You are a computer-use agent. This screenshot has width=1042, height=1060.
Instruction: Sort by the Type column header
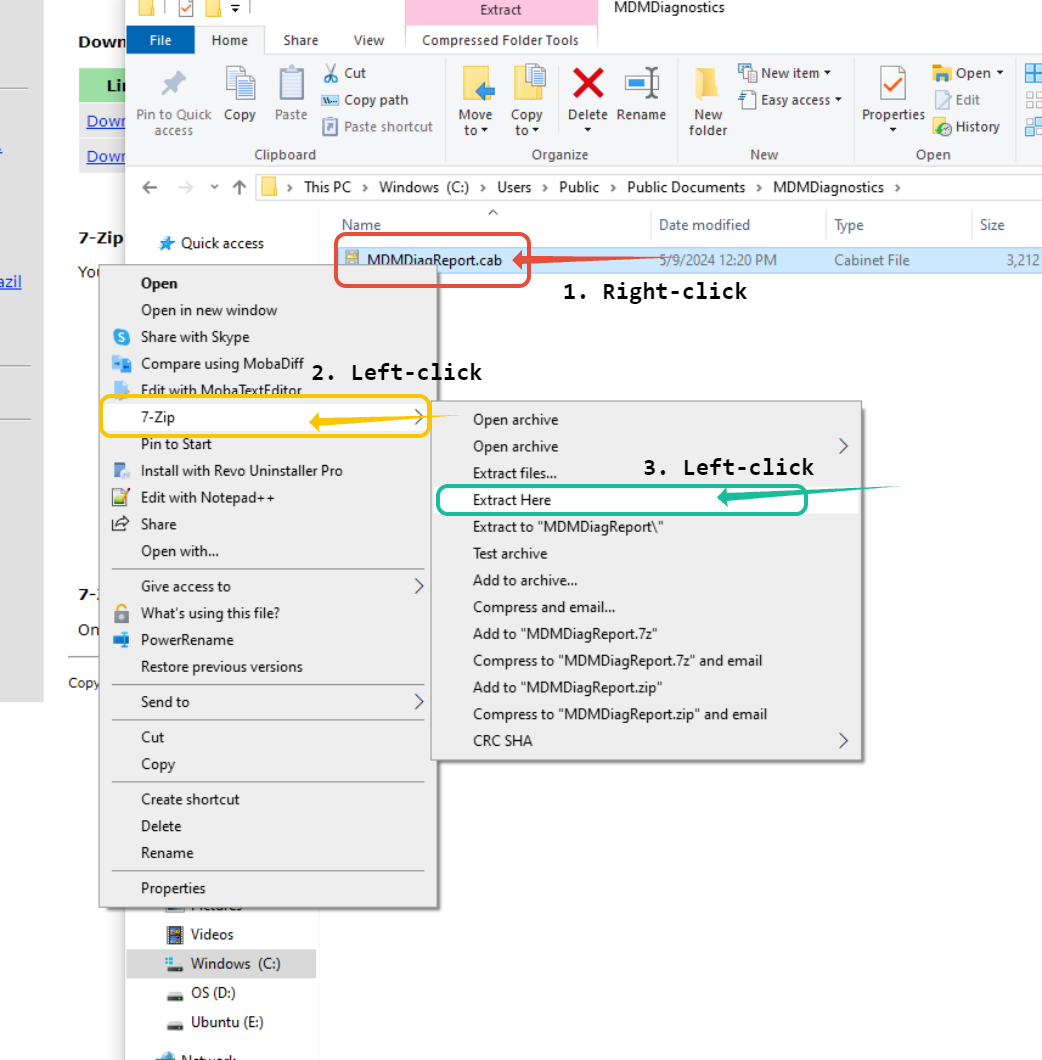849,225
